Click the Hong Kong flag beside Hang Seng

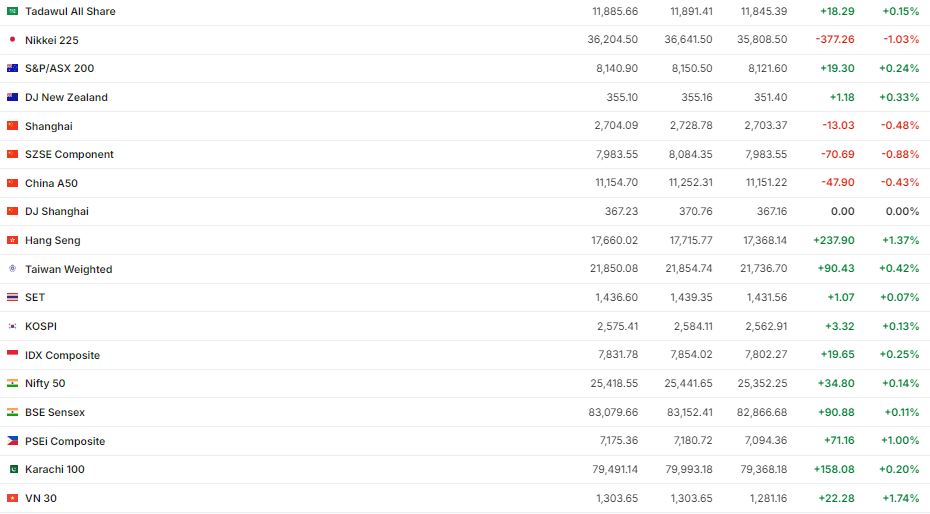(12, 240)
